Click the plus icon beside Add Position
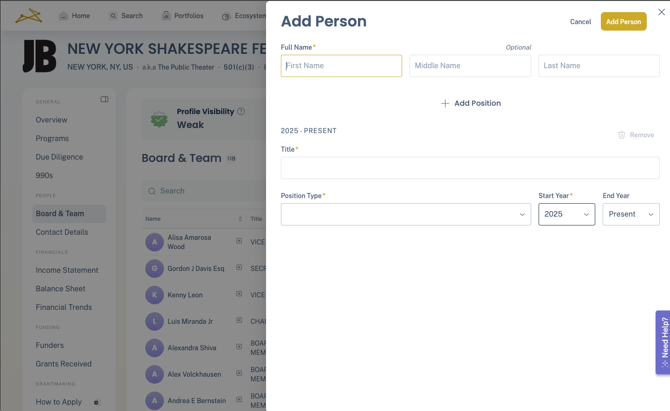Image resolution: width=670 pixels, height=411 pixels. [445, 103]
